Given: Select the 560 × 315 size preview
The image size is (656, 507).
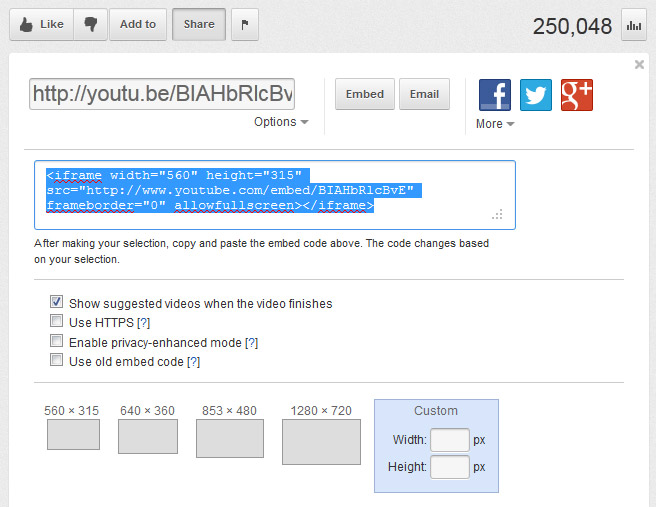Looking at the screenshot, I should click(x=73, y=434).
